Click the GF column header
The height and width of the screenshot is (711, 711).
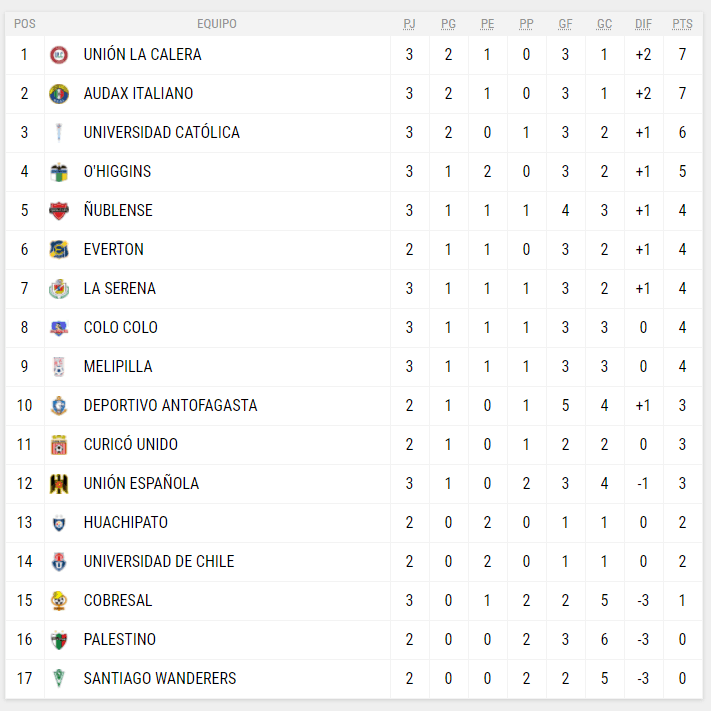click(x=565, y=24)
